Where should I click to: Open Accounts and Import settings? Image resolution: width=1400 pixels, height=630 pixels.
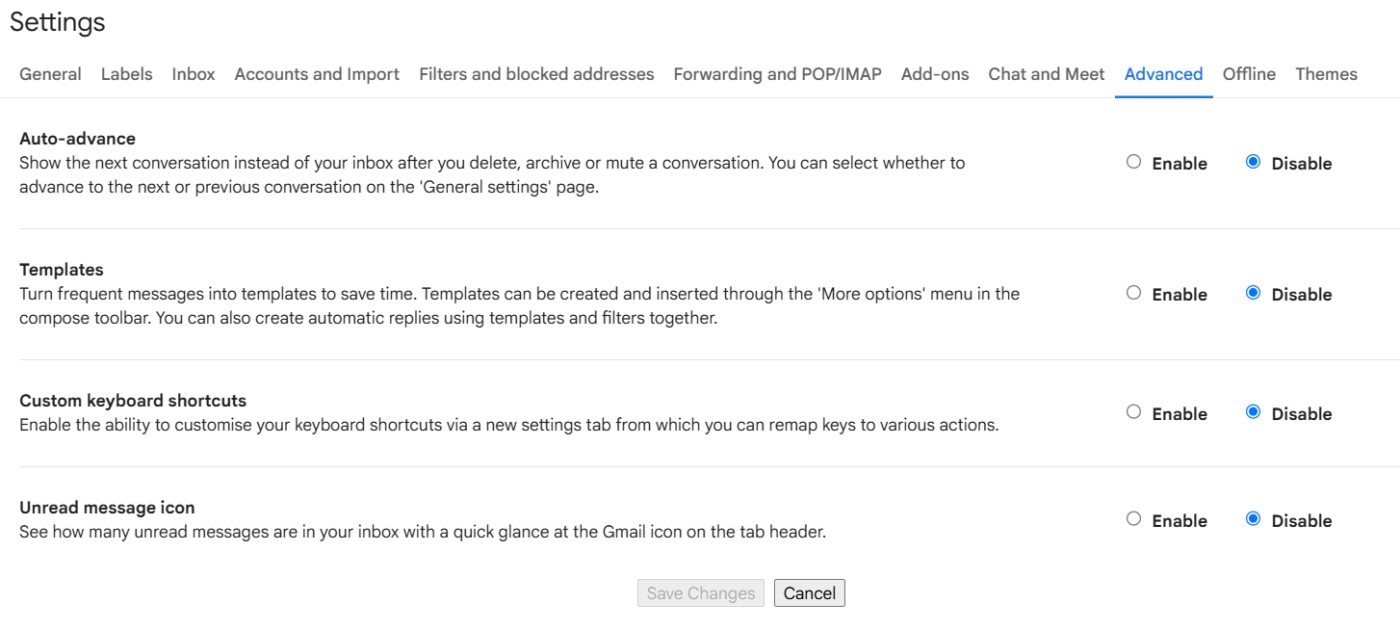tap(316, 73)
